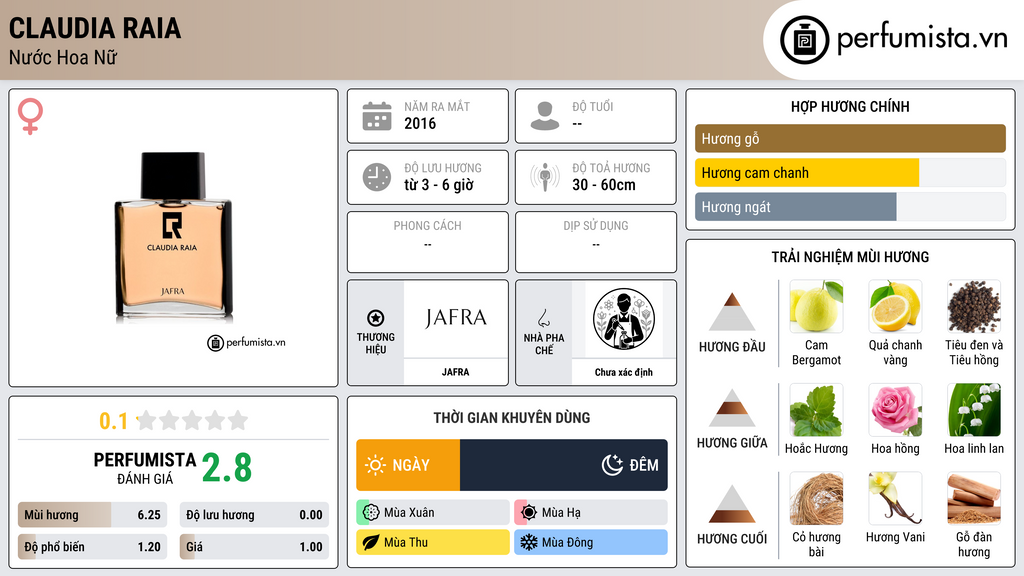1024x576 pixels.
Task: Click the '30 - 60cm' sillage value
Action: click(x=604, y=185)
